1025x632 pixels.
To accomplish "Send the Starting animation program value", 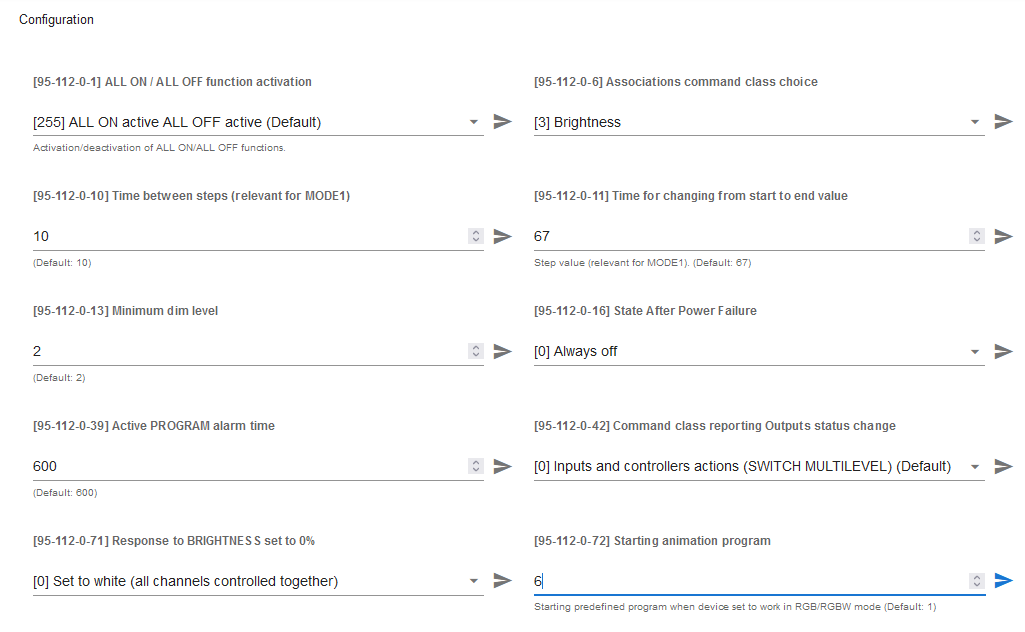I will coord(1003,580).
